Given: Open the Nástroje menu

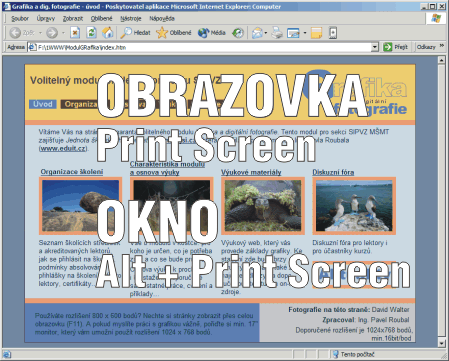Looking at the screenshot, I should tap(131, 18).
